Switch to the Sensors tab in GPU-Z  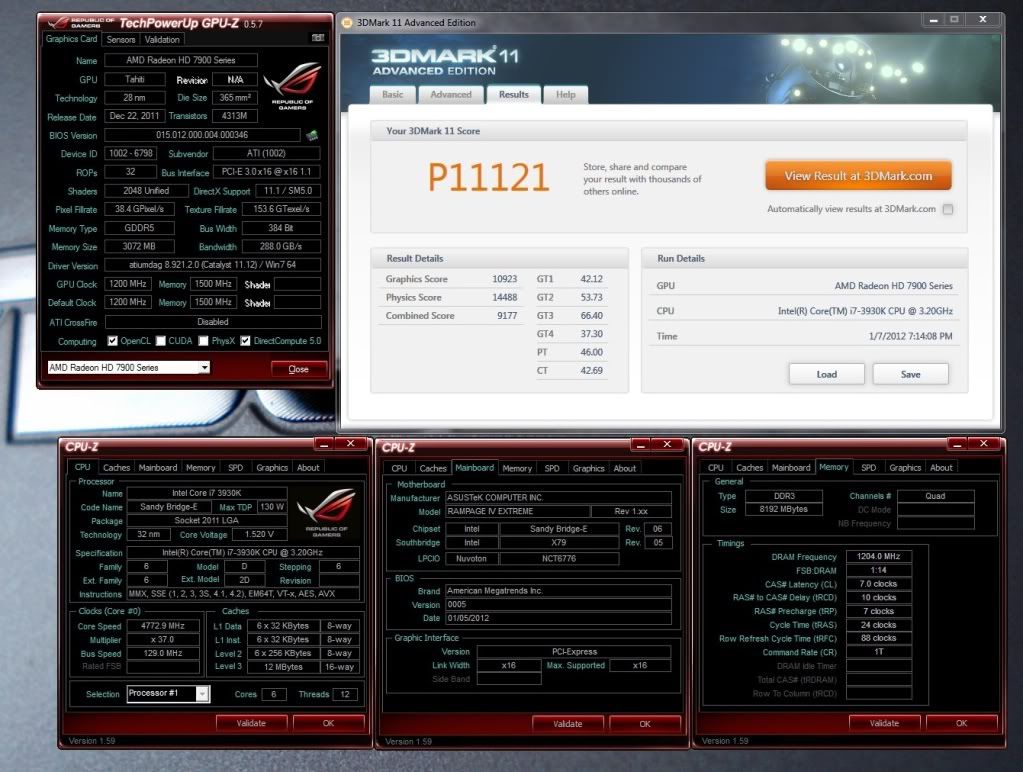(x=121, y=40)
